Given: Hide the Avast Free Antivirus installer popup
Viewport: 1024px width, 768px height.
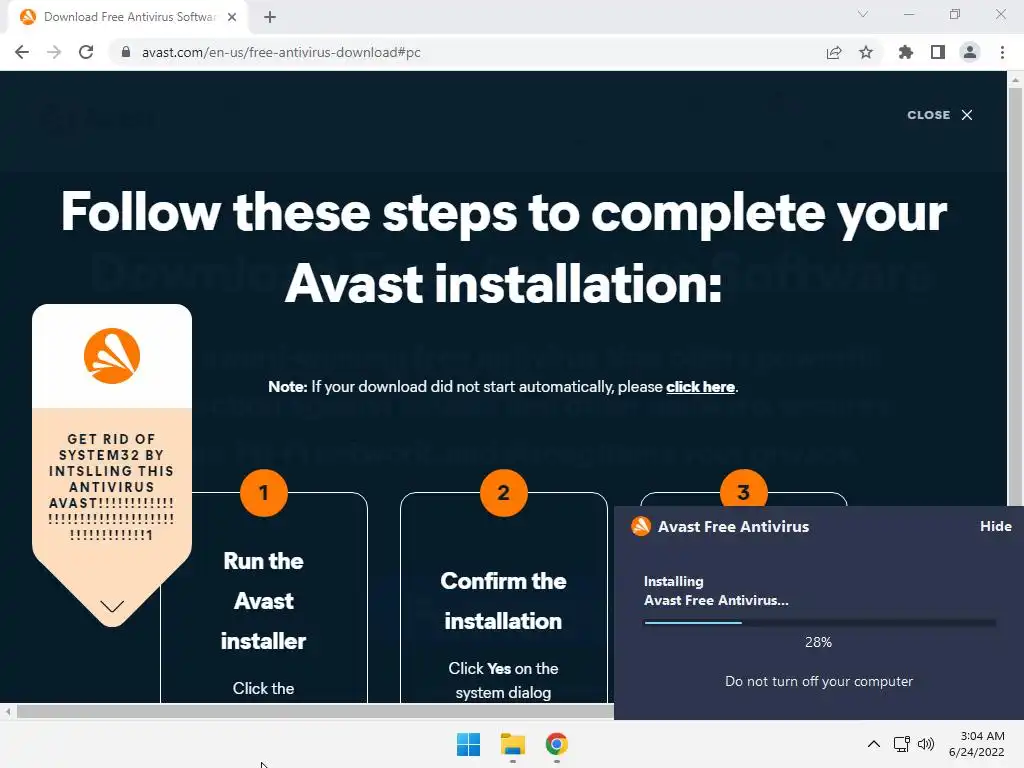Looking at the screenshot, I should [995, 526].
